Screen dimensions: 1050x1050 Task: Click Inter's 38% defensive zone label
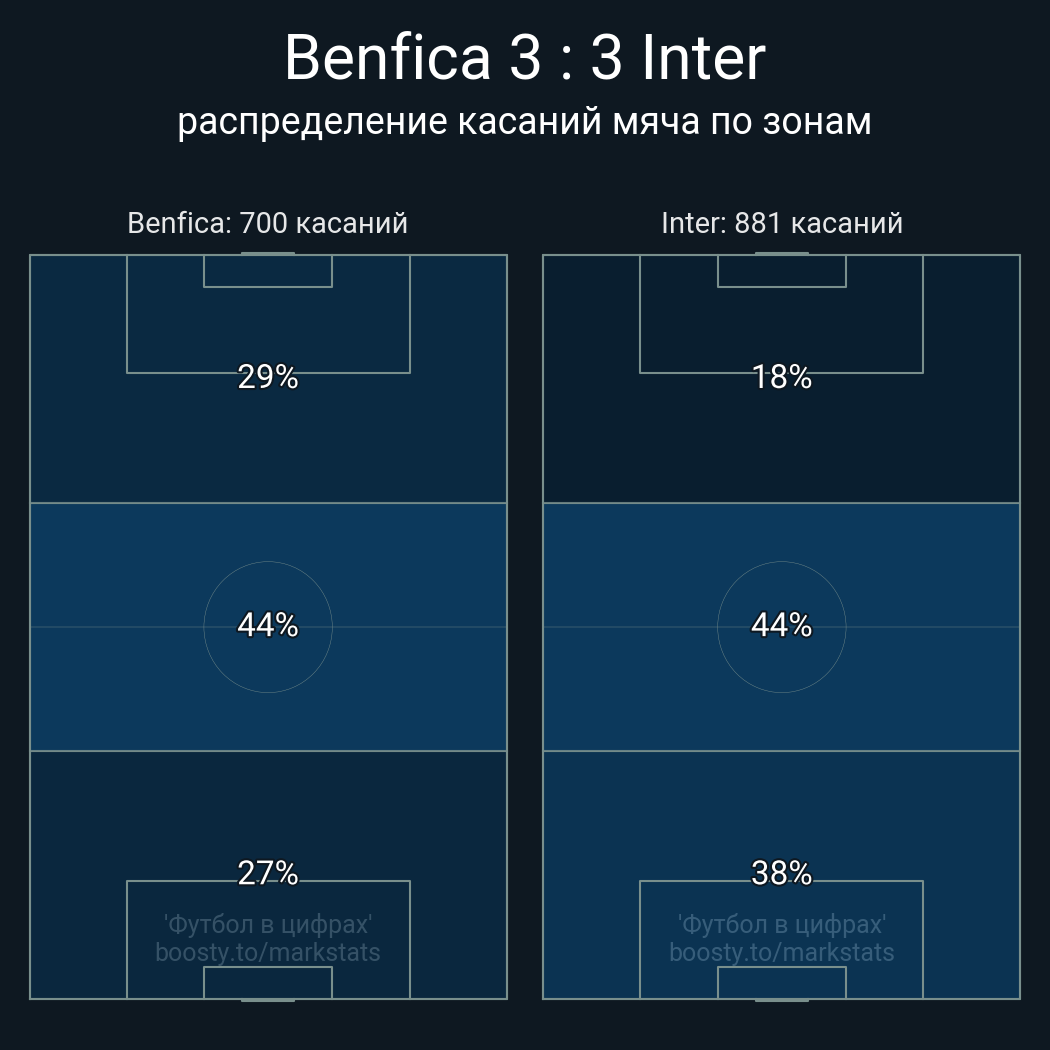[x=781, y=873]
